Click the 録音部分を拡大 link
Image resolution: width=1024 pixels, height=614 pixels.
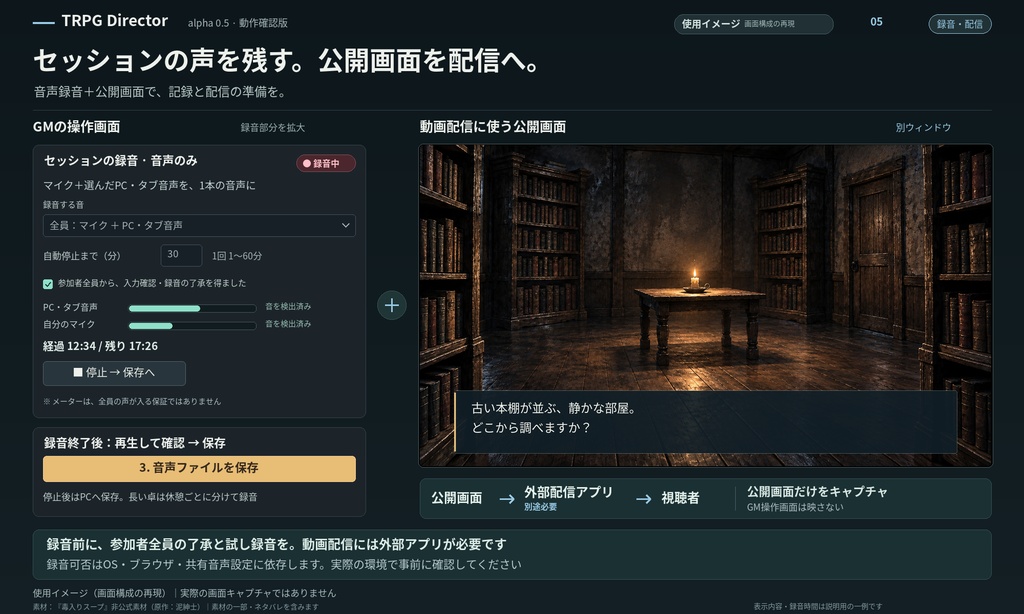[x=272, y=127]
